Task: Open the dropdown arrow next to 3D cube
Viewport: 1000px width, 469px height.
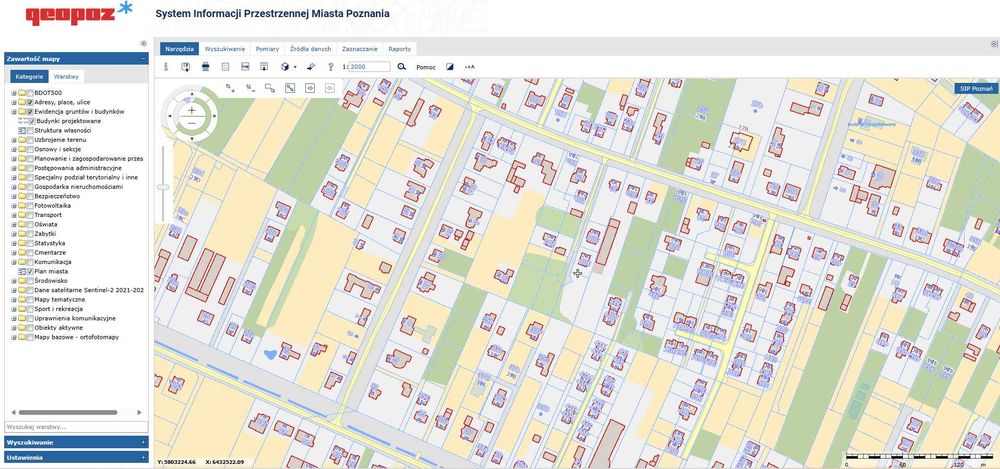Action: coord(295,66)
